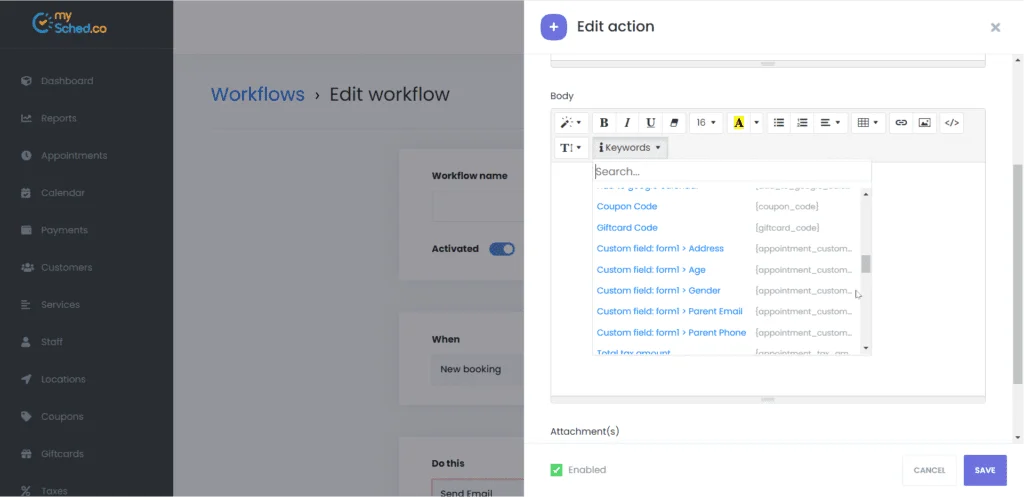This screenshot has width=1024, height=497.
Task: Insert an ordered numbered list
Action: (803, 123)
